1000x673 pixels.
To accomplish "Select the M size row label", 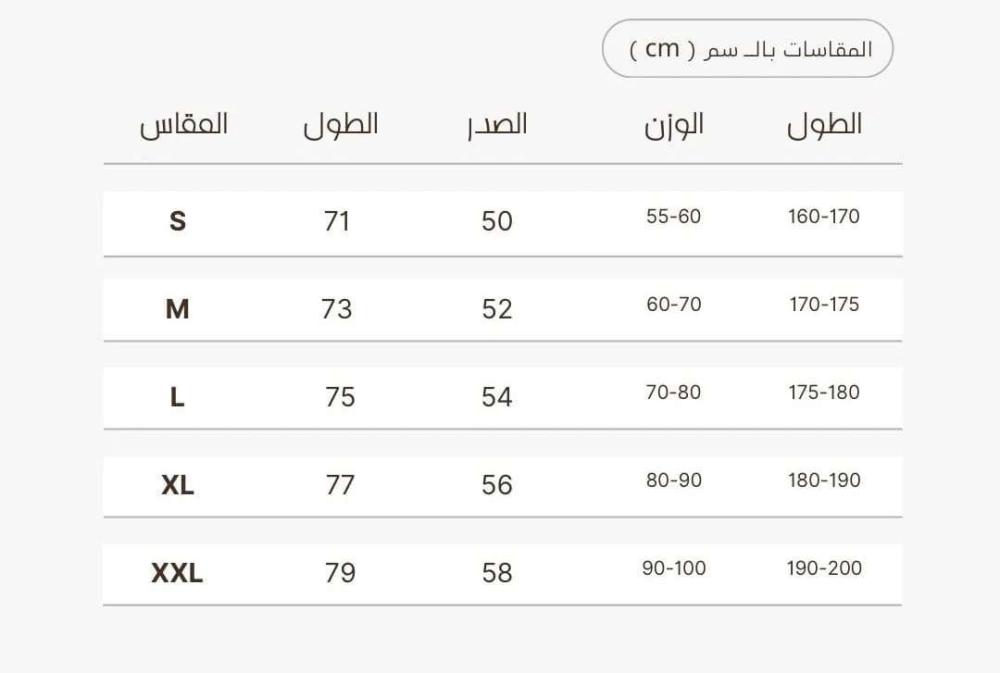I will (x=177, y=309).
